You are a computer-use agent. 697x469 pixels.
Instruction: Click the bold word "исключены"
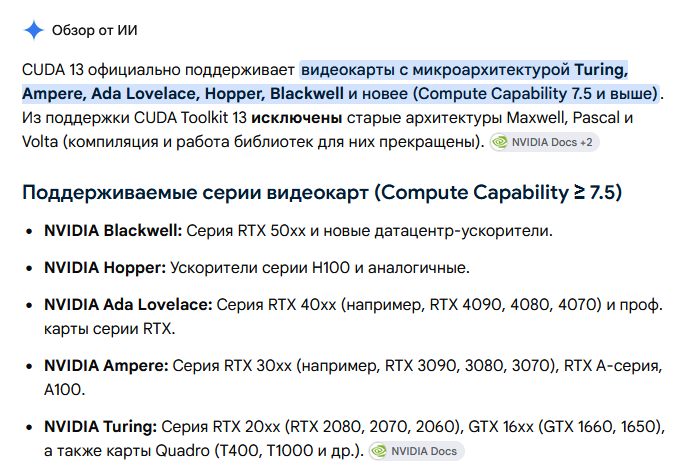(296, 118)
